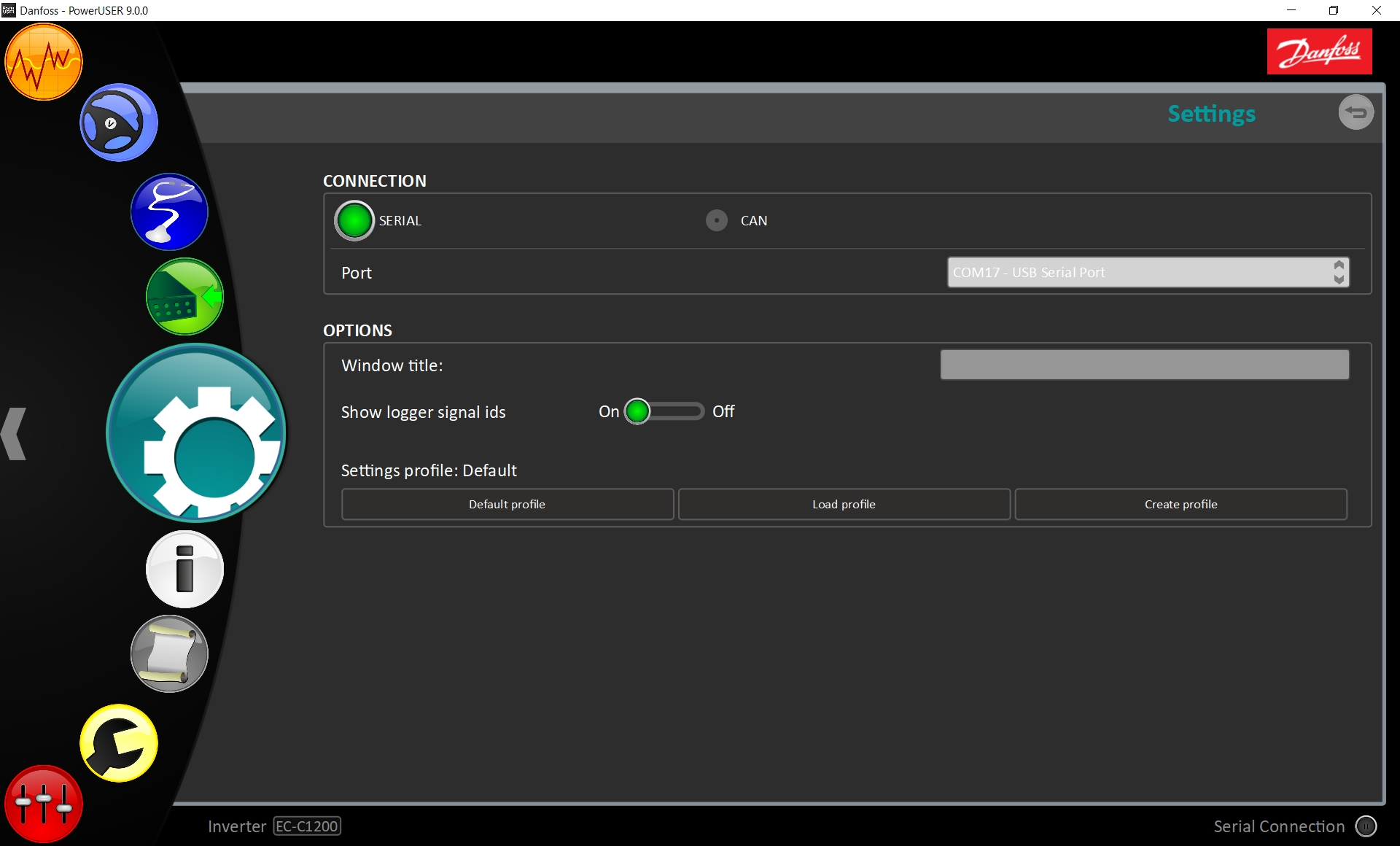Select the CAN connection radio button
The width and height of the screenshot is (1400, 846).
tap(717, 220)
